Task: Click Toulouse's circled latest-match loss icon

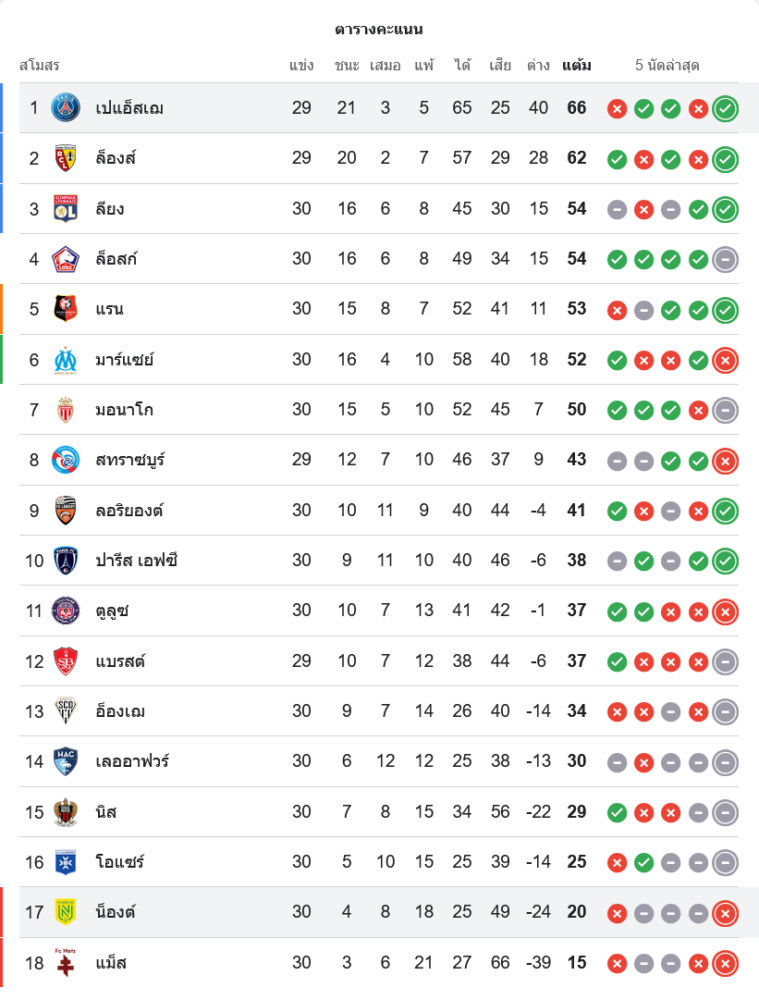Action: (725, 611)
